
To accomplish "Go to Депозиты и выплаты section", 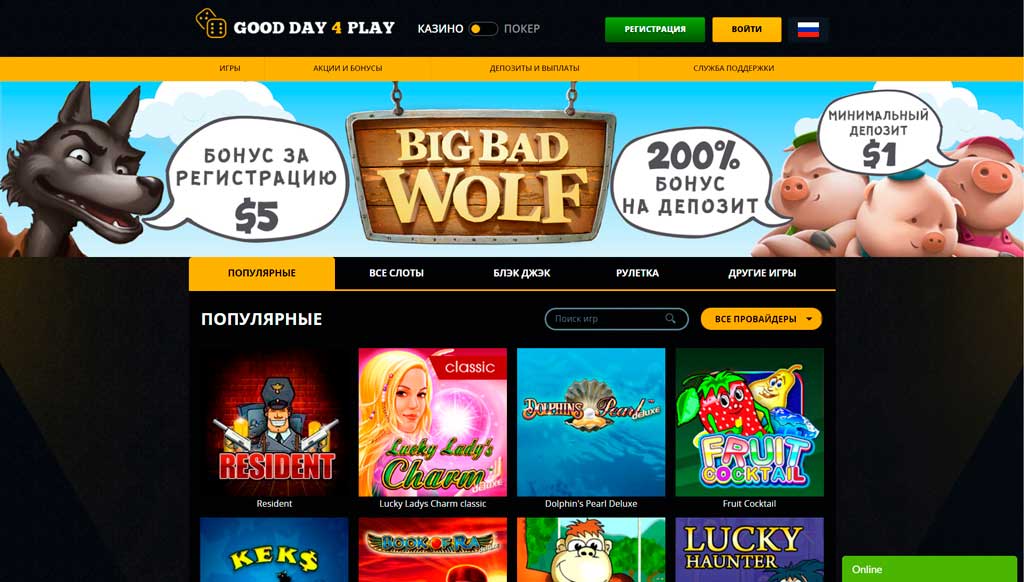I will (x=534, y=68).
